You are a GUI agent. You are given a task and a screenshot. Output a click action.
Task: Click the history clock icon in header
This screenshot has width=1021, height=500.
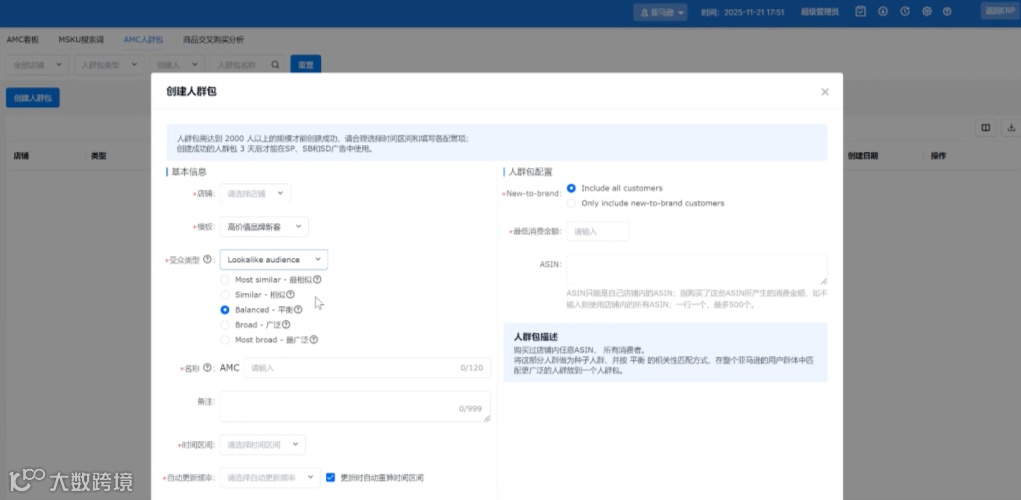tap(905, 12)
